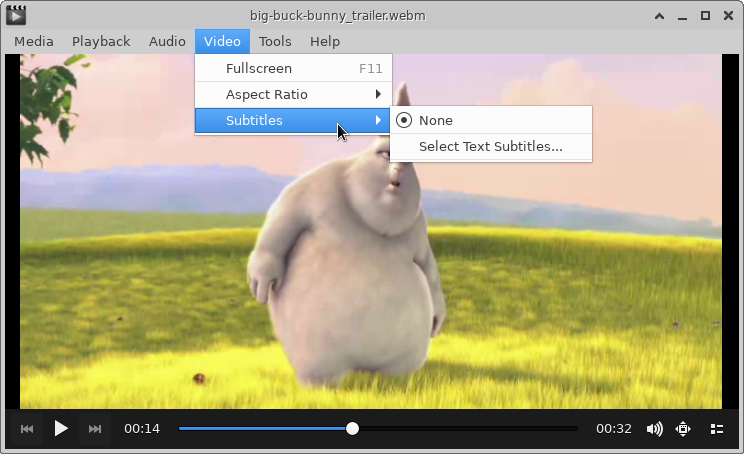Viewport: 744px width, 454px height.
Task: Click the seek slider handle
Action: point(352,428)
